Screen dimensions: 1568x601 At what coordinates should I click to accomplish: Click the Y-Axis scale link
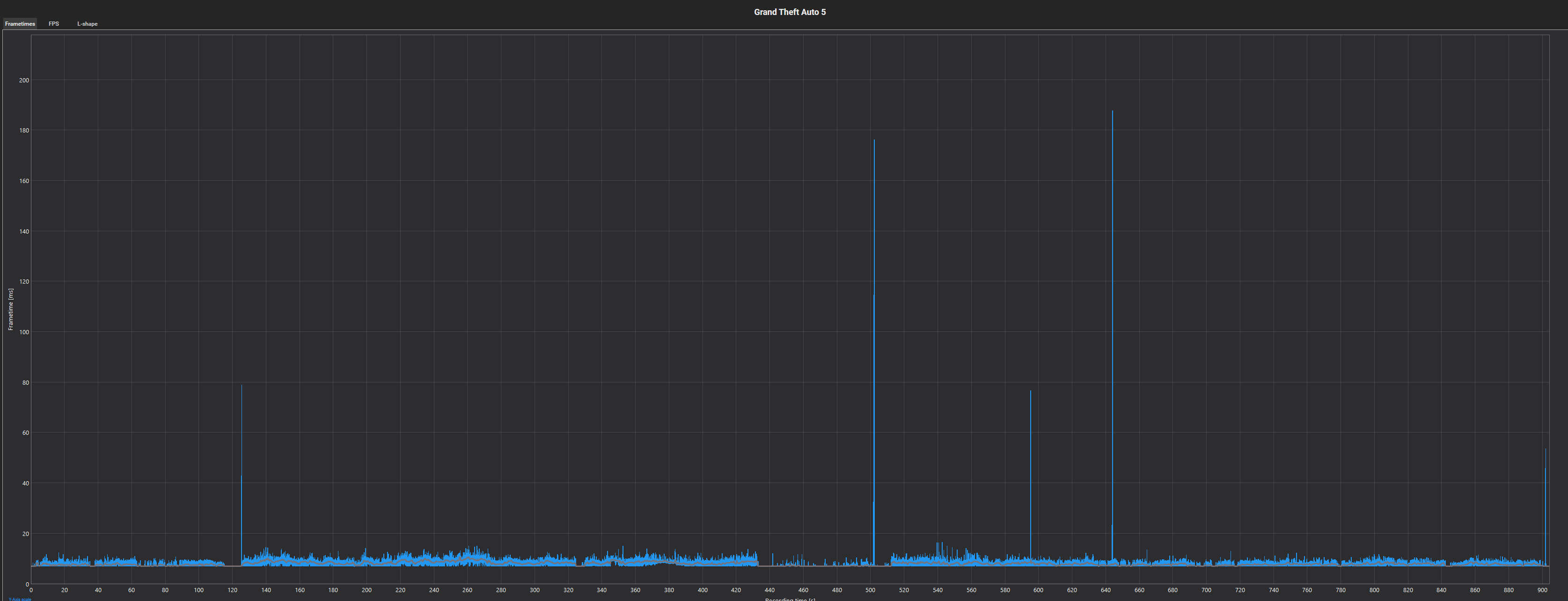coord(20,599)
